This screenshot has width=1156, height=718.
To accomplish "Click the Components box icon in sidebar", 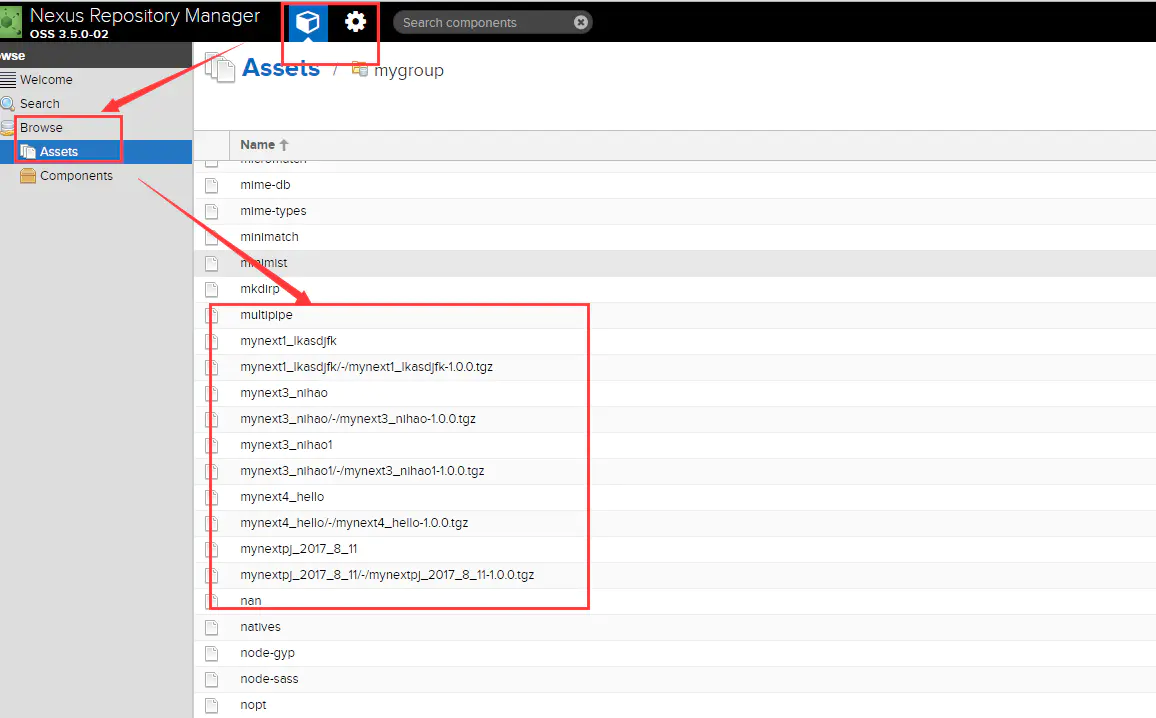I will pos(28,175).
